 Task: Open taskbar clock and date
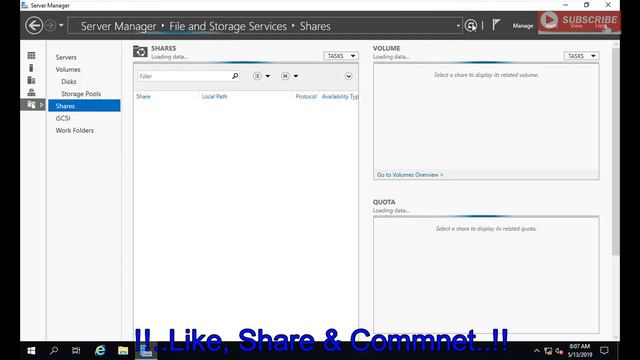[580, 351]
